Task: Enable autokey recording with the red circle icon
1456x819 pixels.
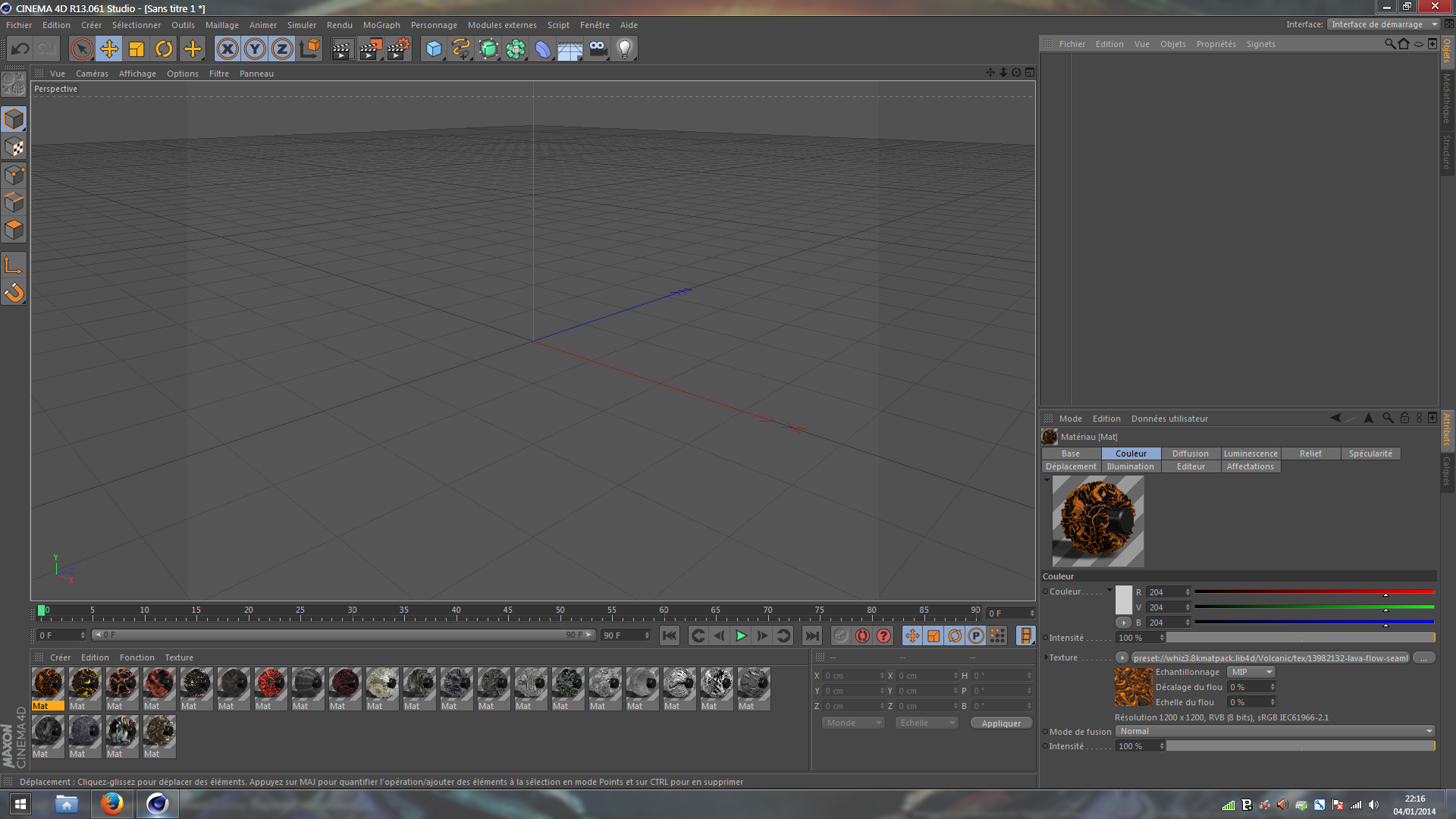Action: click(x=862, y=635)
